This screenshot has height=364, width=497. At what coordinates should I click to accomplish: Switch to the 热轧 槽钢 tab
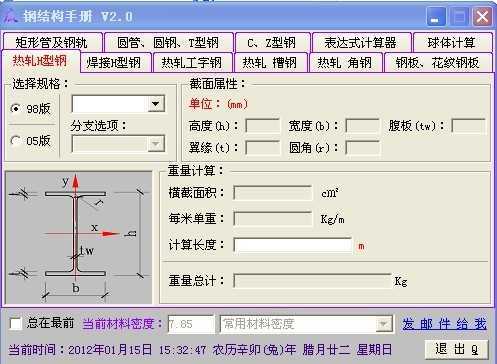coord(270,62)
